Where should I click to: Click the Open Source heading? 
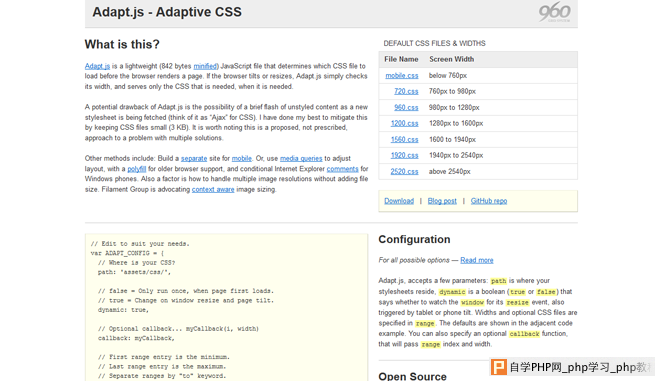coord(412,376)
